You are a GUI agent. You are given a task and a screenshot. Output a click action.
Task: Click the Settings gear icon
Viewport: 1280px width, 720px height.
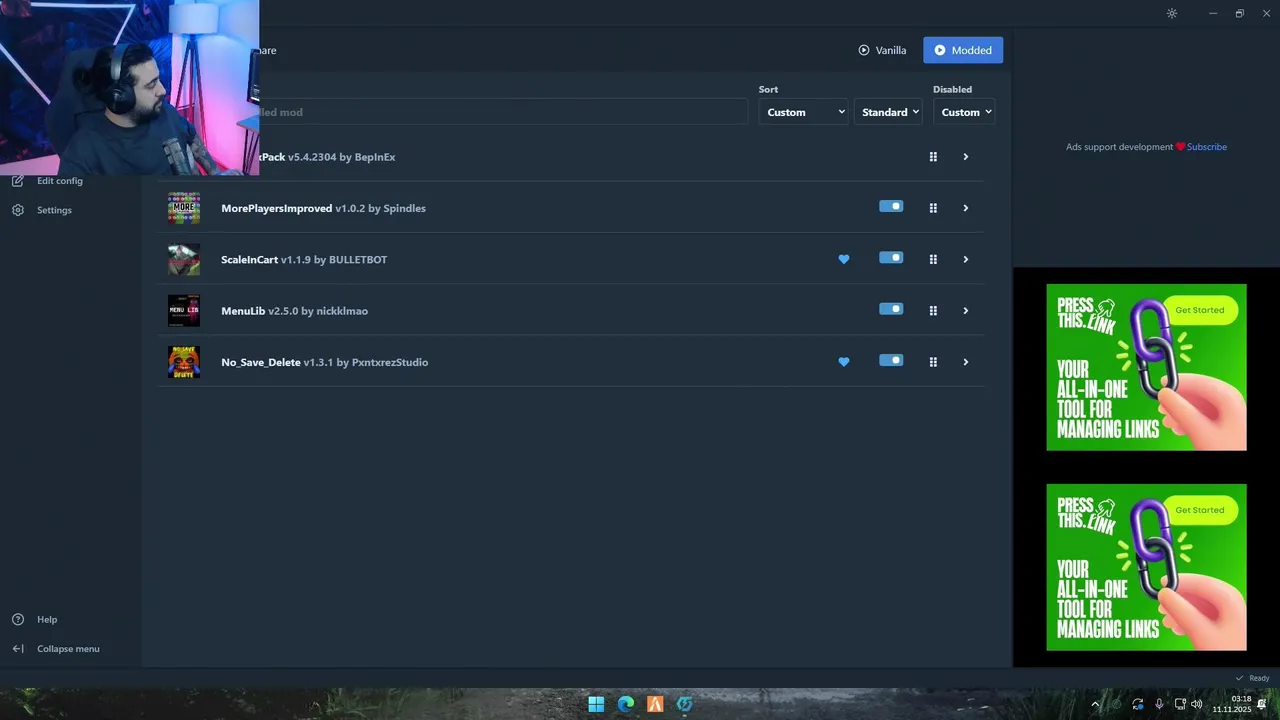pyautogui.click(x=18, y=210)
